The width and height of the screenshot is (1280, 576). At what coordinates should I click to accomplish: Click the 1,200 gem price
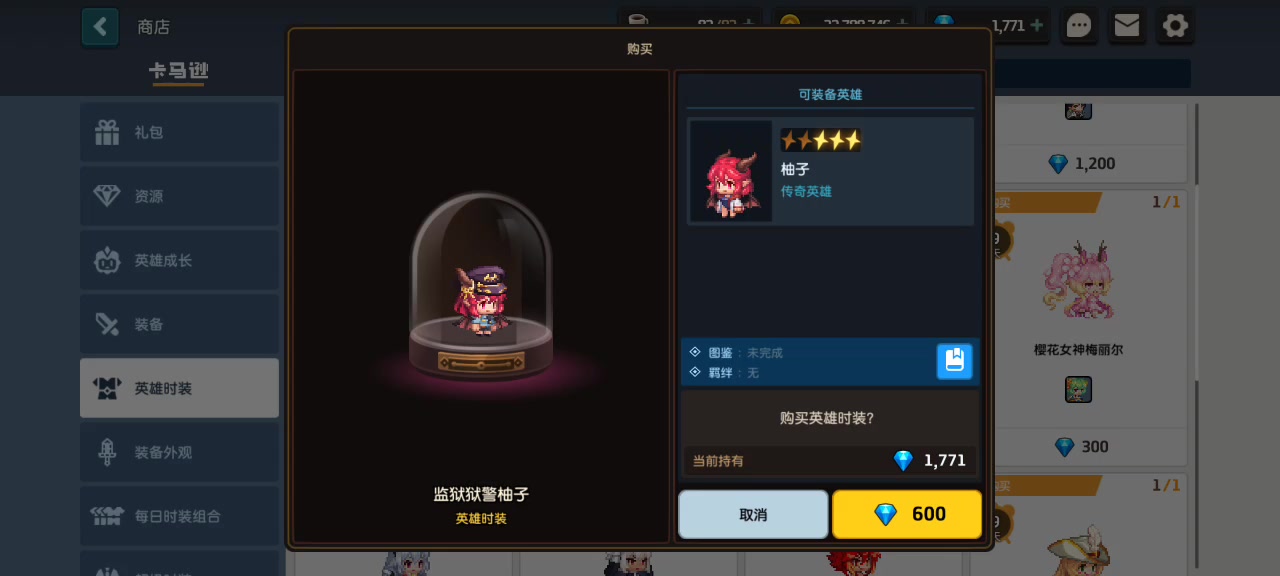click(1080, 163)
